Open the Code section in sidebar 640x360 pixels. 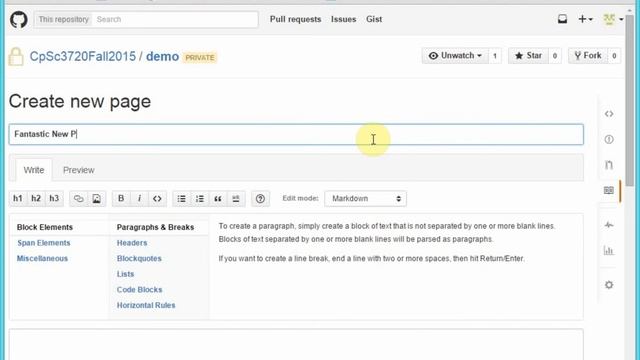click(x=609, y=114)
